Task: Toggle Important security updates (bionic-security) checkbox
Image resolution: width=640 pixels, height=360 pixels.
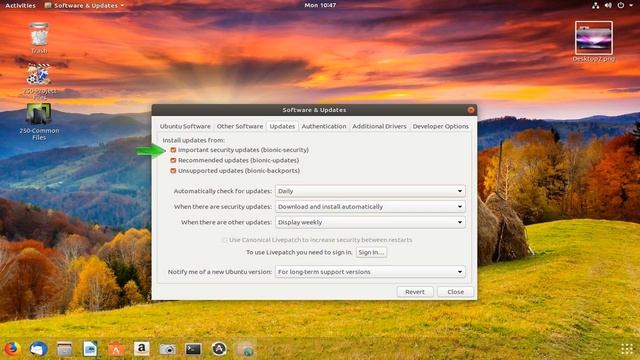Action: coord(173,150)
